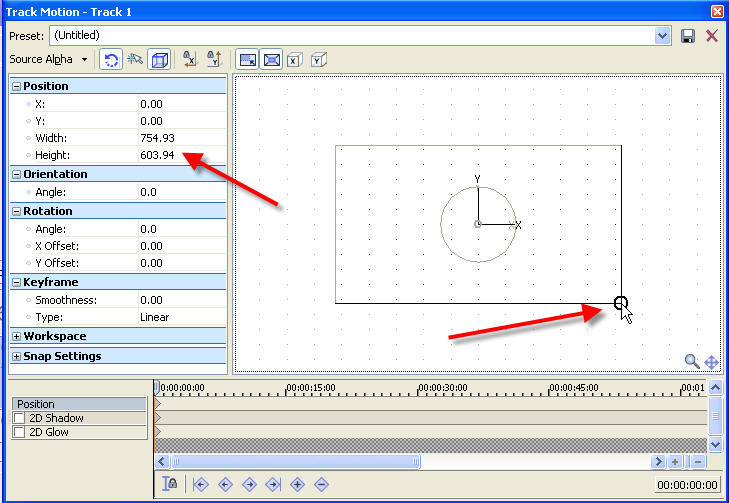Screen dimensions: 729x503
Task: Expand the Workspace section
Action: [16, 337]
